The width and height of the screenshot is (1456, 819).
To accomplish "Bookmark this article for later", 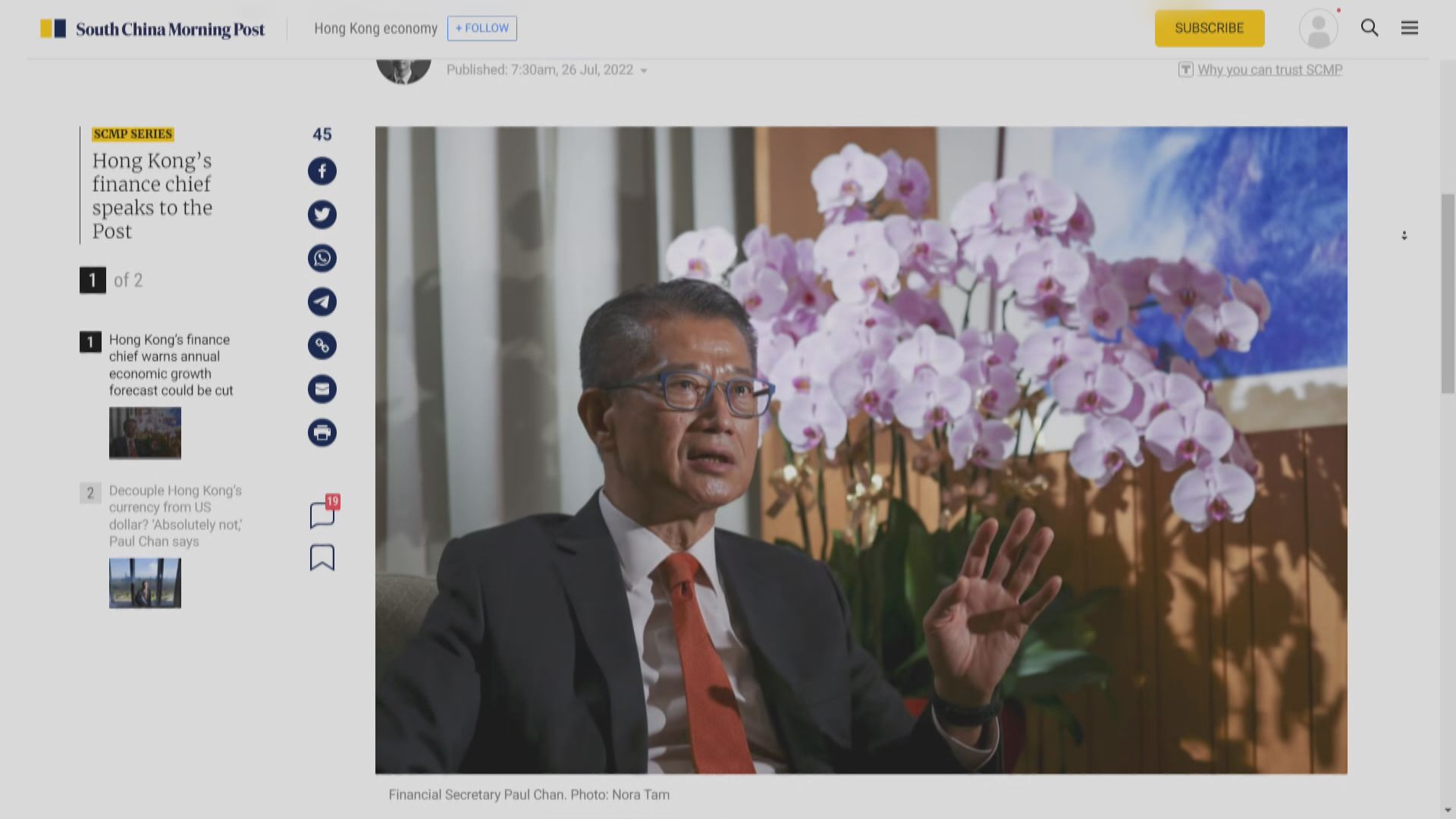I will tap(322, 557).
